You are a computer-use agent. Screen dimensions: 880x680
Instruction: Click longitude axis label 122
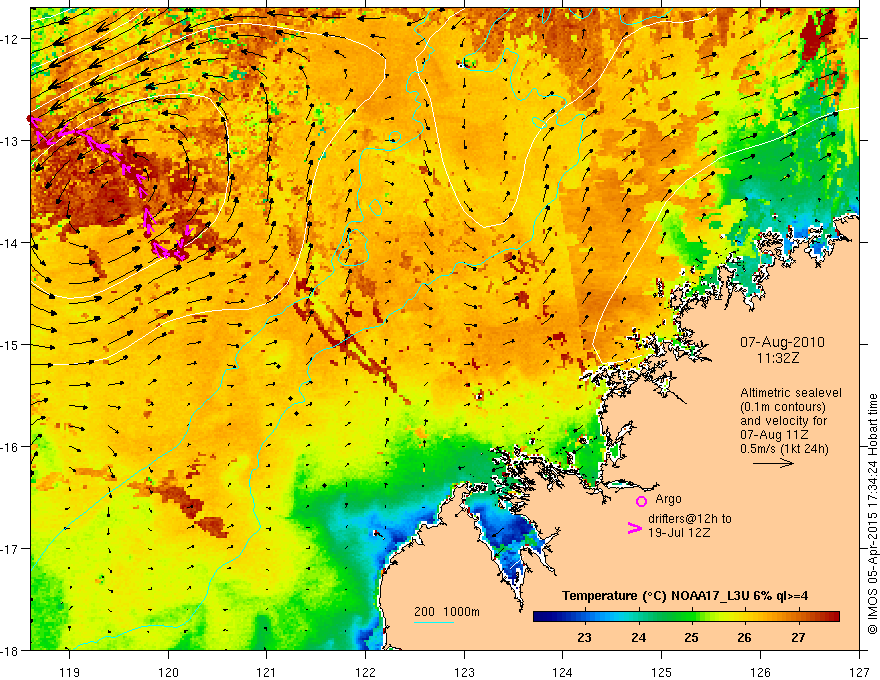point(365,672)
